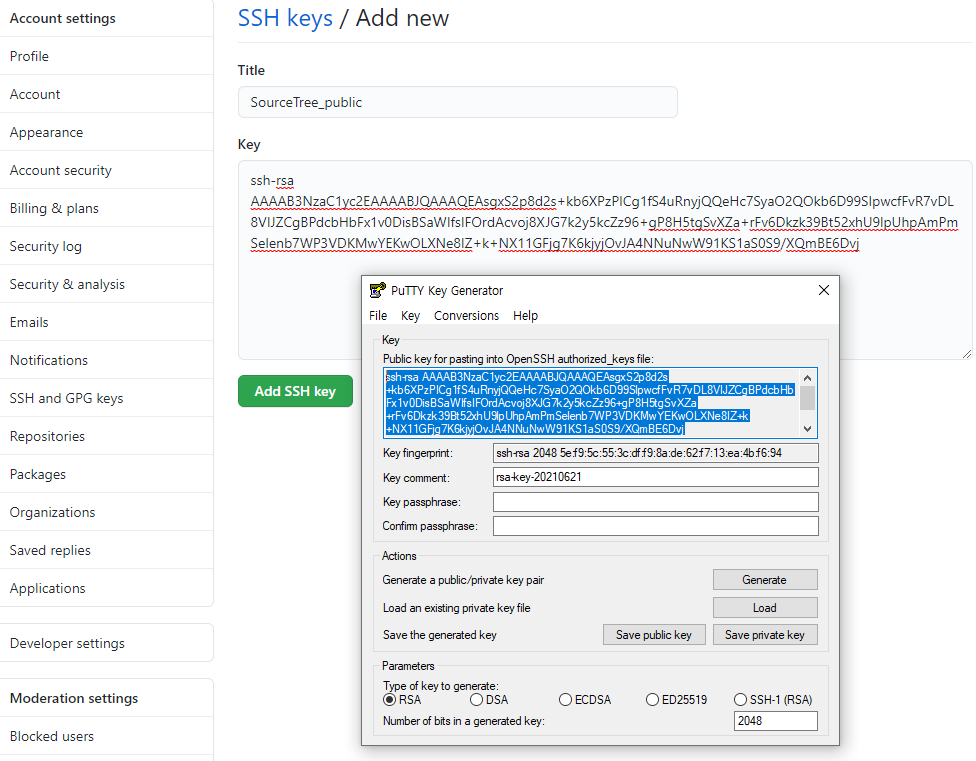Screen dimensions: 976x761
Task: Open Blocked users page
Action: pyautogui.click(x=106, y=736)
